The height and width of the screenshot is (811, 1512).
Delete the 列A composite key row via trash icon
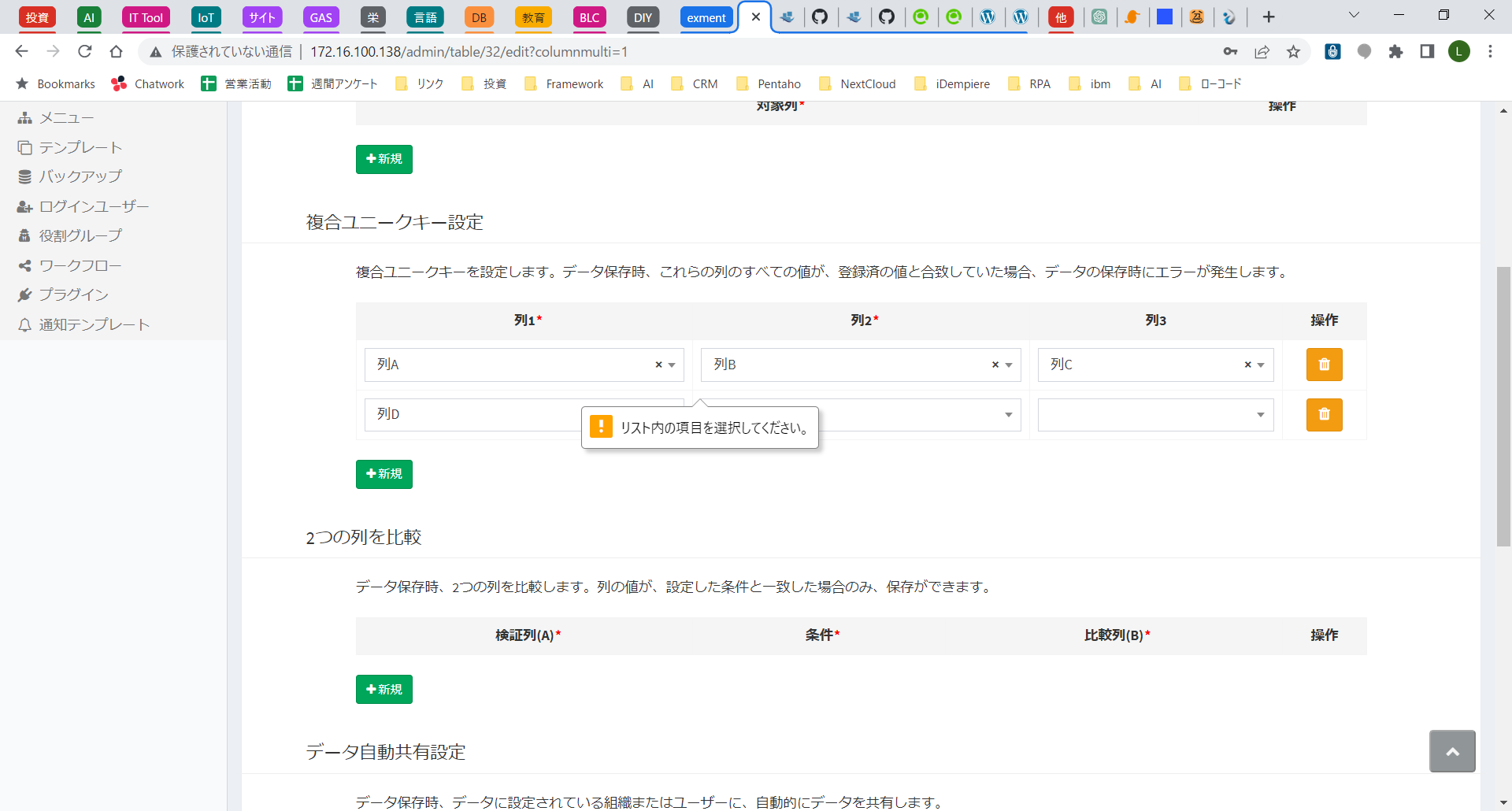pyautogui.click(x=1324, y=365)
